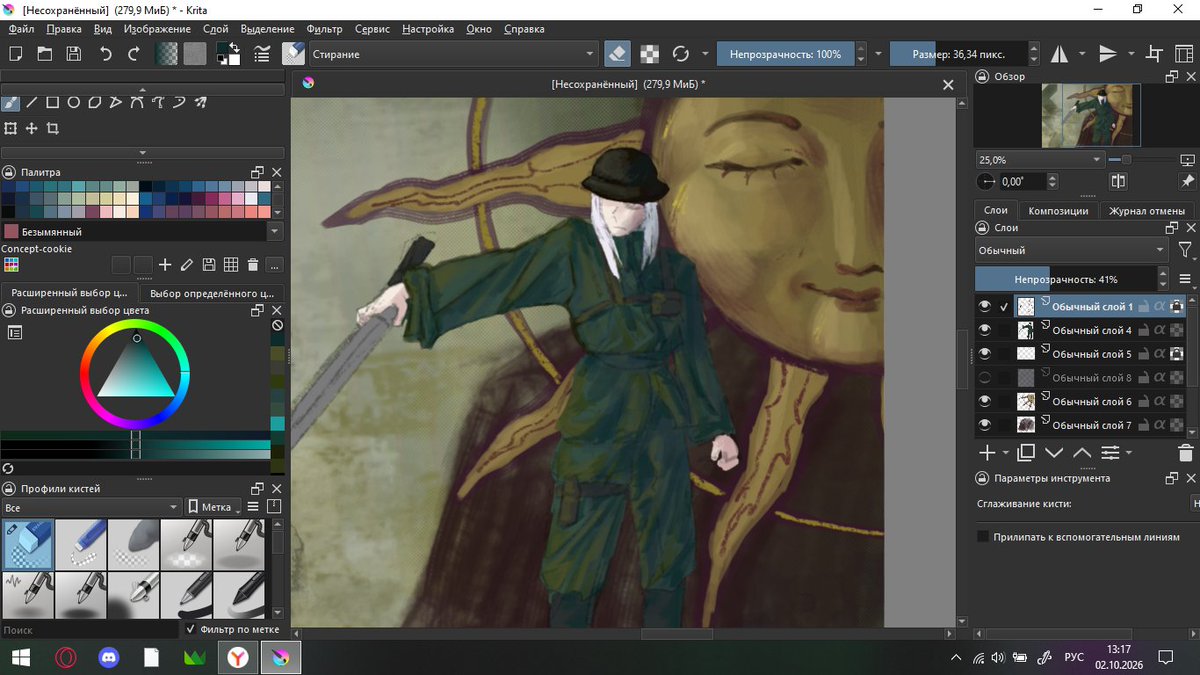The height and width of the screenshot is (675, 1200).
Task: Open the Слой menu
Action: click(215, 29)
